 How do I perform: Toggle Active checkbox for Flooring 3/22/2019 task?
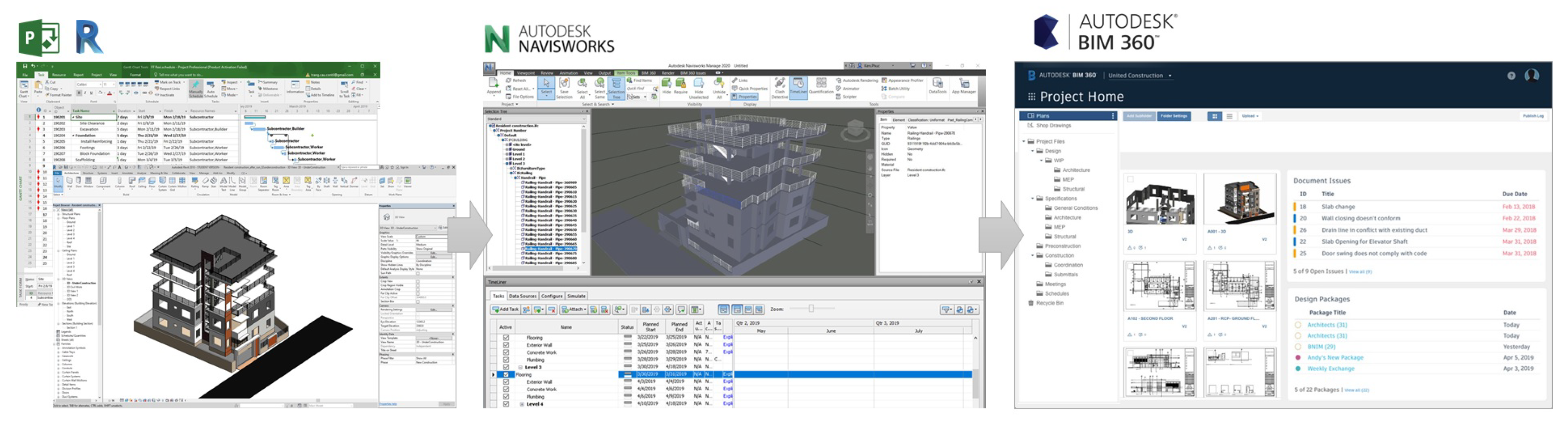pyautogui.click(x=506, y=337)
